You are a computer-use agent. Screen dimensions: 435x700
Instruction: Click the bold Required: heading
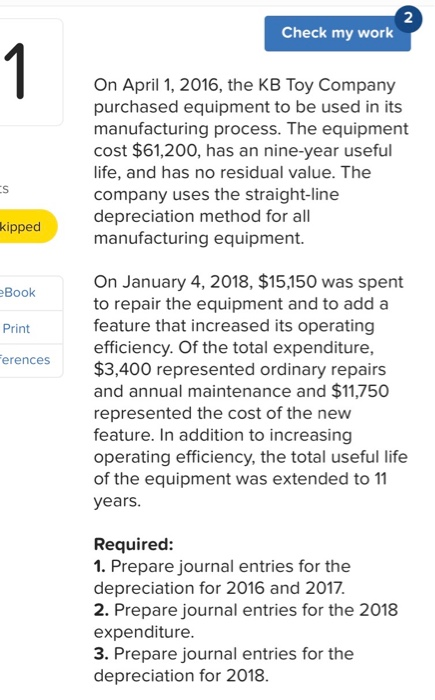click(134, 544)
